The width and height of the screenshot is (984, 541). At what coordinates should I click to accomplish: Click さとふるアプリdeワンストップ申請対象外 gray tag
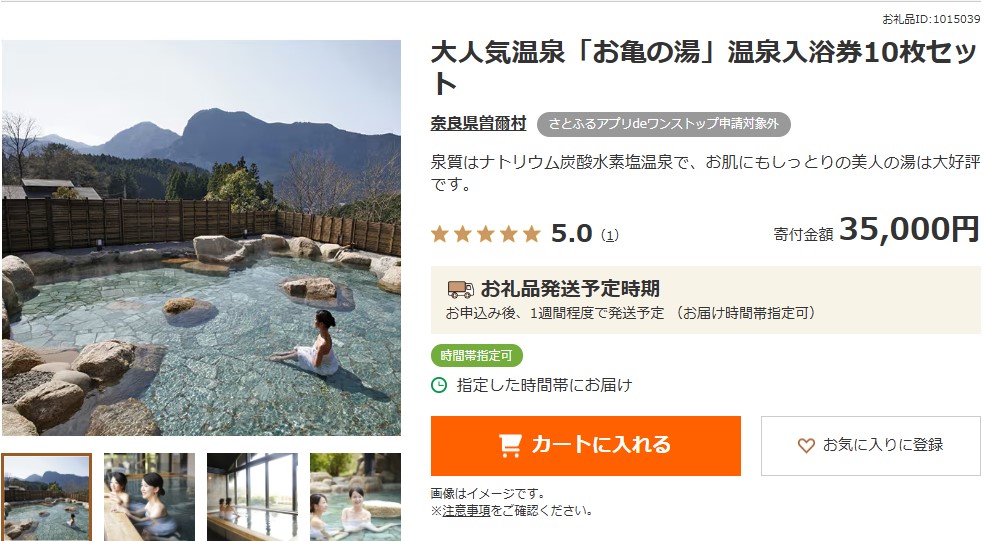[663, 124]
